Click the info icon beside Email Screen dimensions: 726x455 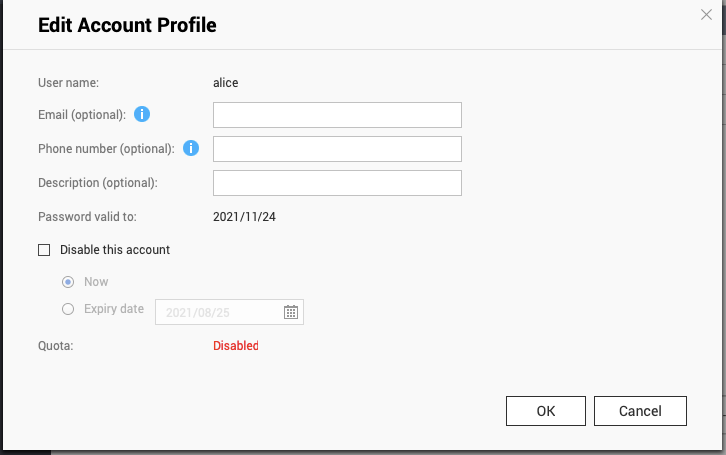point(142,115)
